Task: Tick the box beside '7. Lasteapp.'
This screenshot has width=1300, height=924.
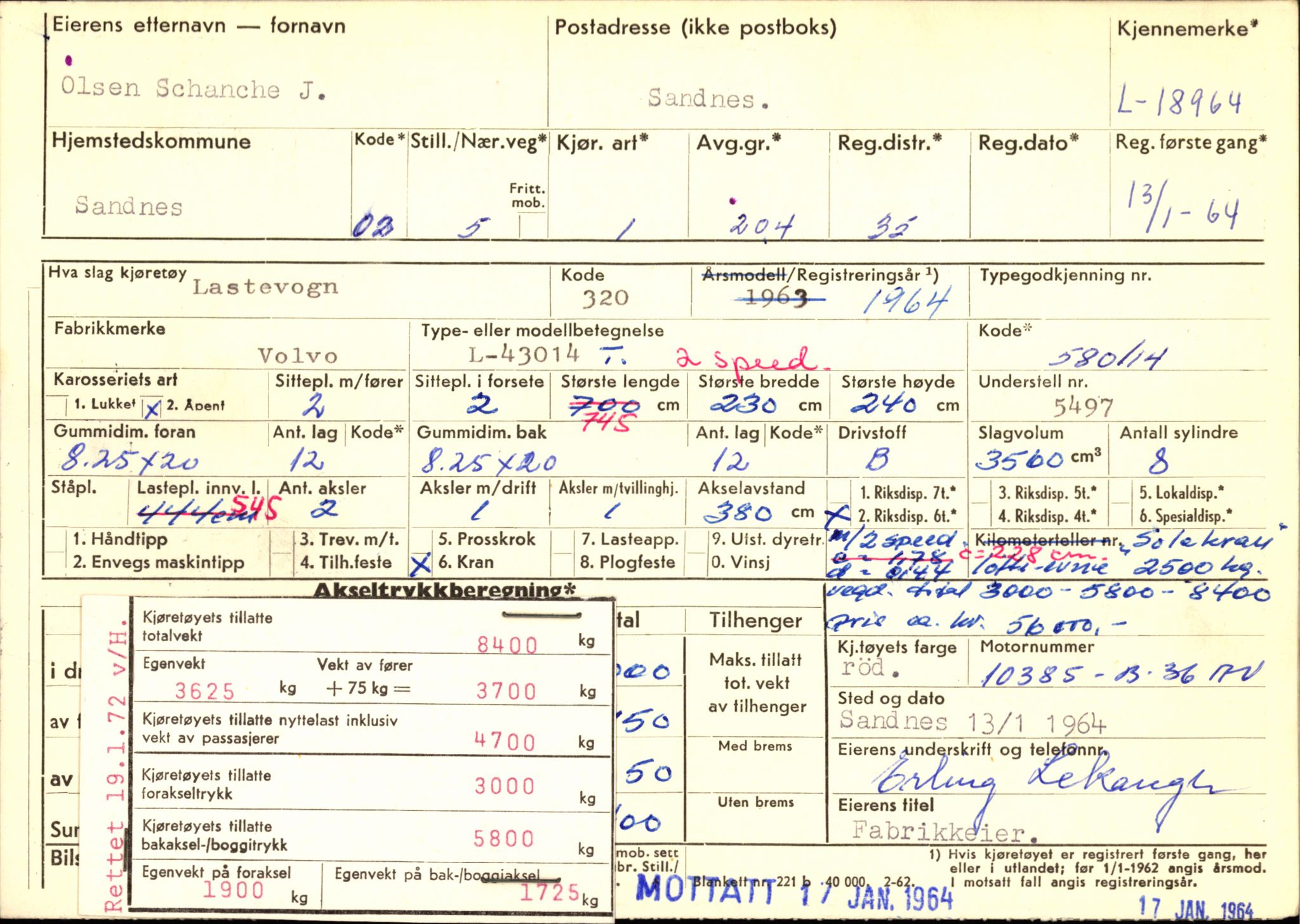Action: (x=564, y=541)
